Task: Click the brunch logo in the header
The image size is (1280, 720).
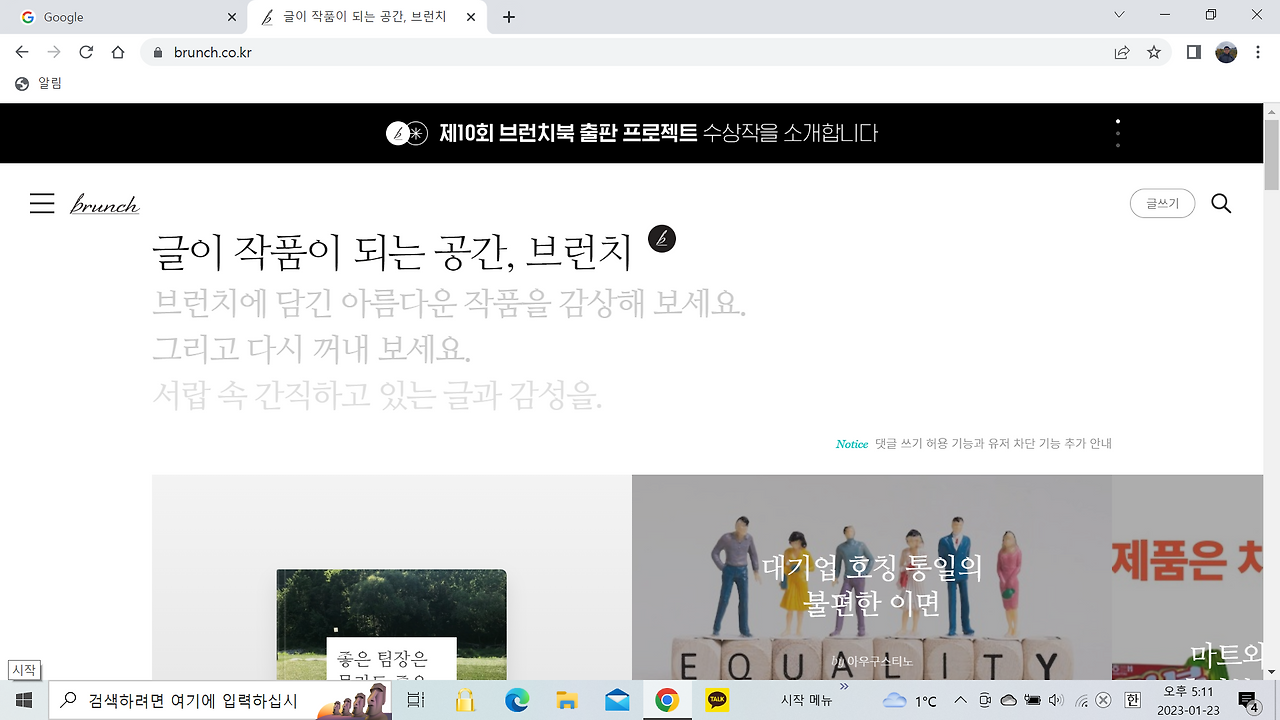Action: pos(104,203)
